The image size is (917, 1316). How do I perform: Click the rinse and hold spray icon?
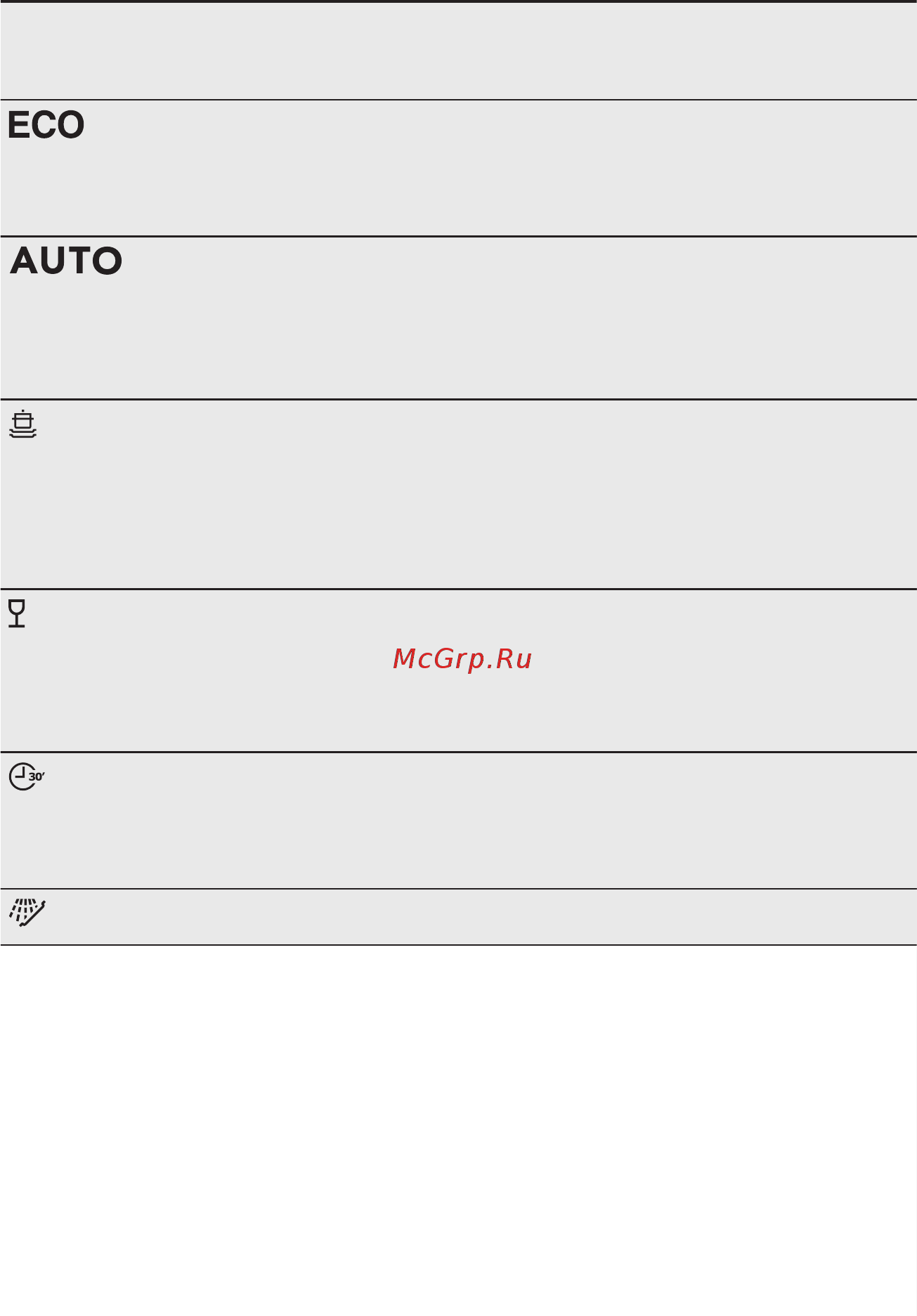click(x=27, y=913)
